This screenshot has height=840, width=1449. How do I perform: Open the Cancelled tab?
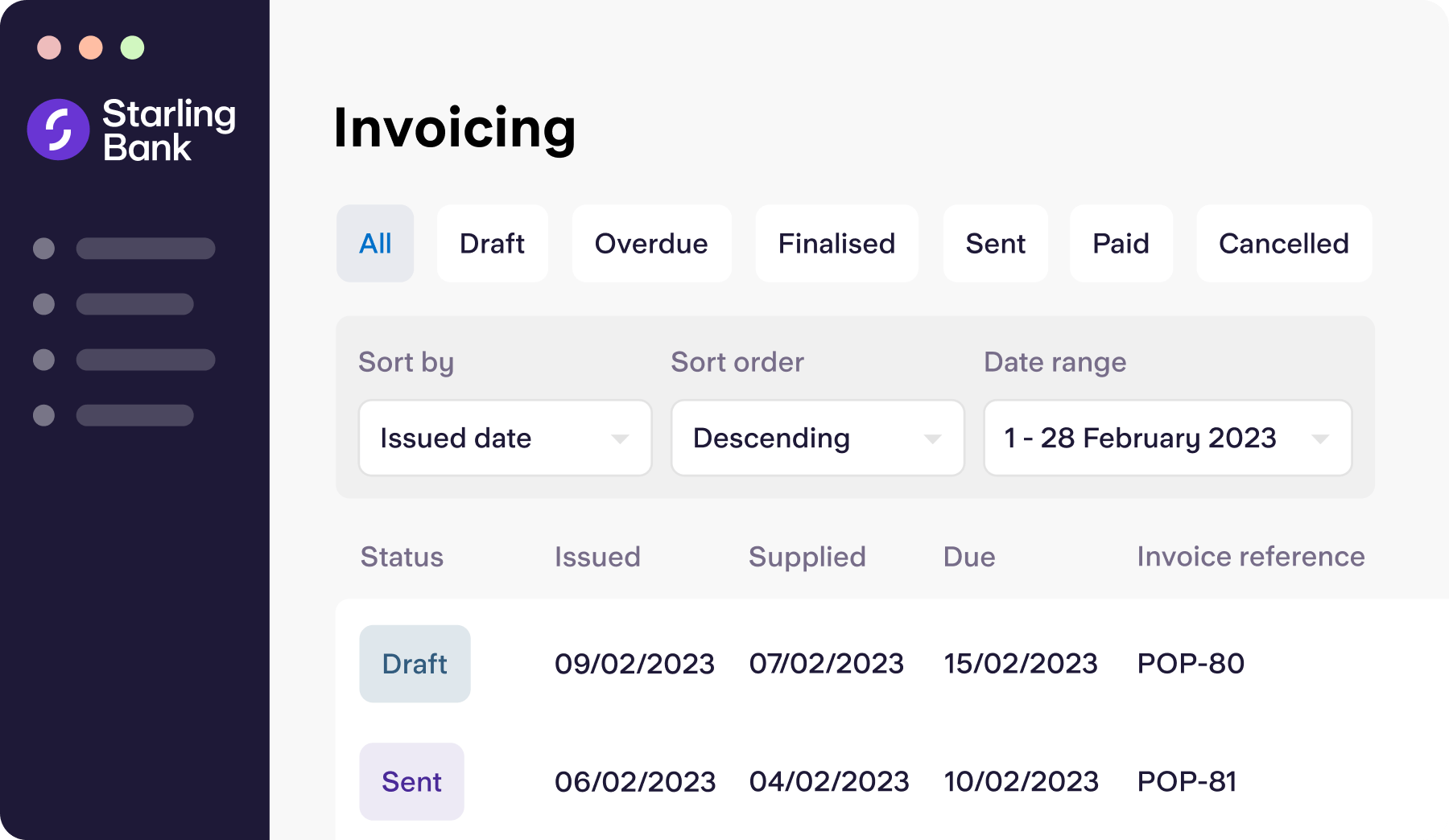tap(1284, 243)
